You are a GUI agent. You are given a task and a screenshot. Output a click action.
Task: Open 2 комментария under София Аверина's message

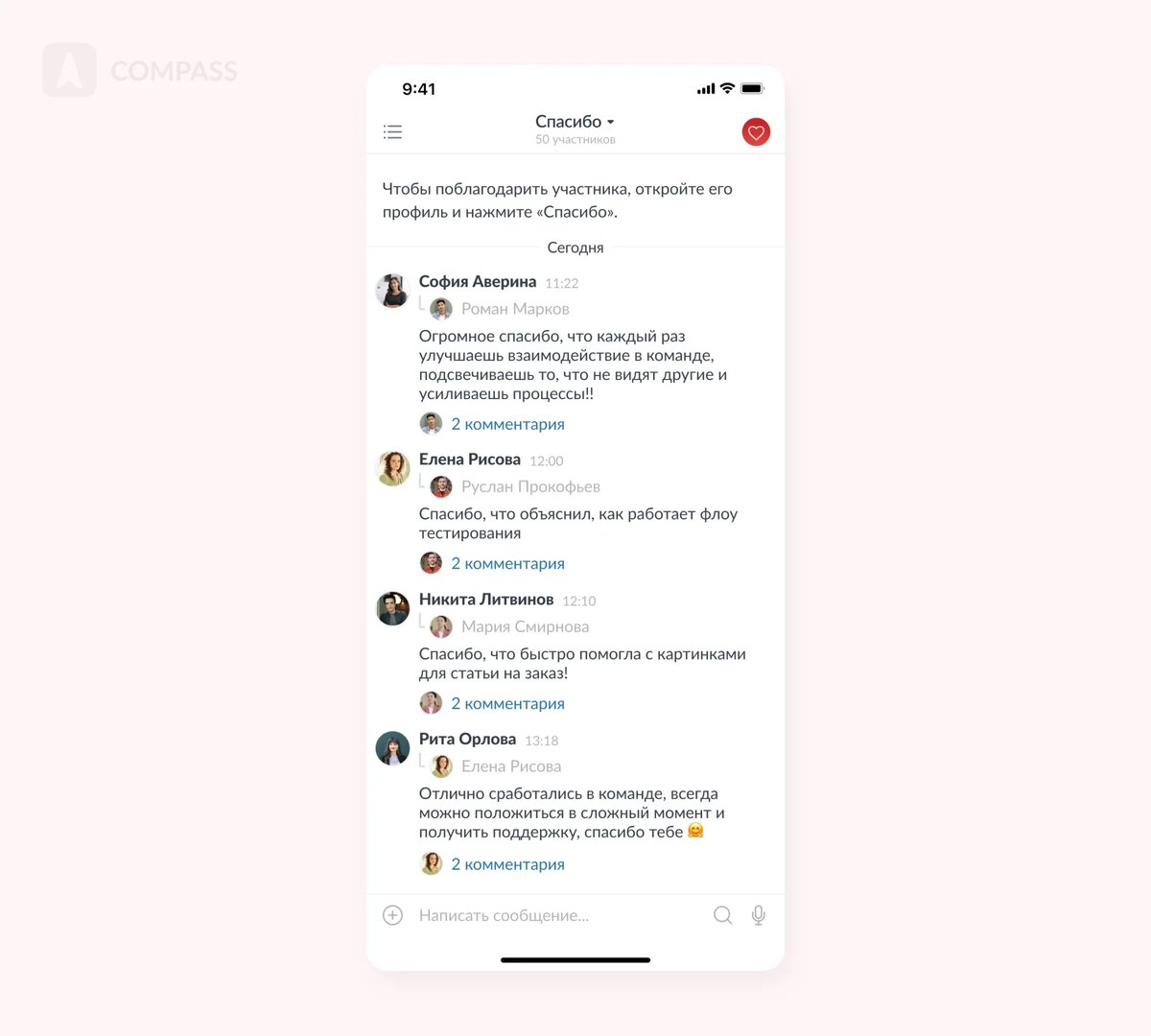click(x=507, y=424)
